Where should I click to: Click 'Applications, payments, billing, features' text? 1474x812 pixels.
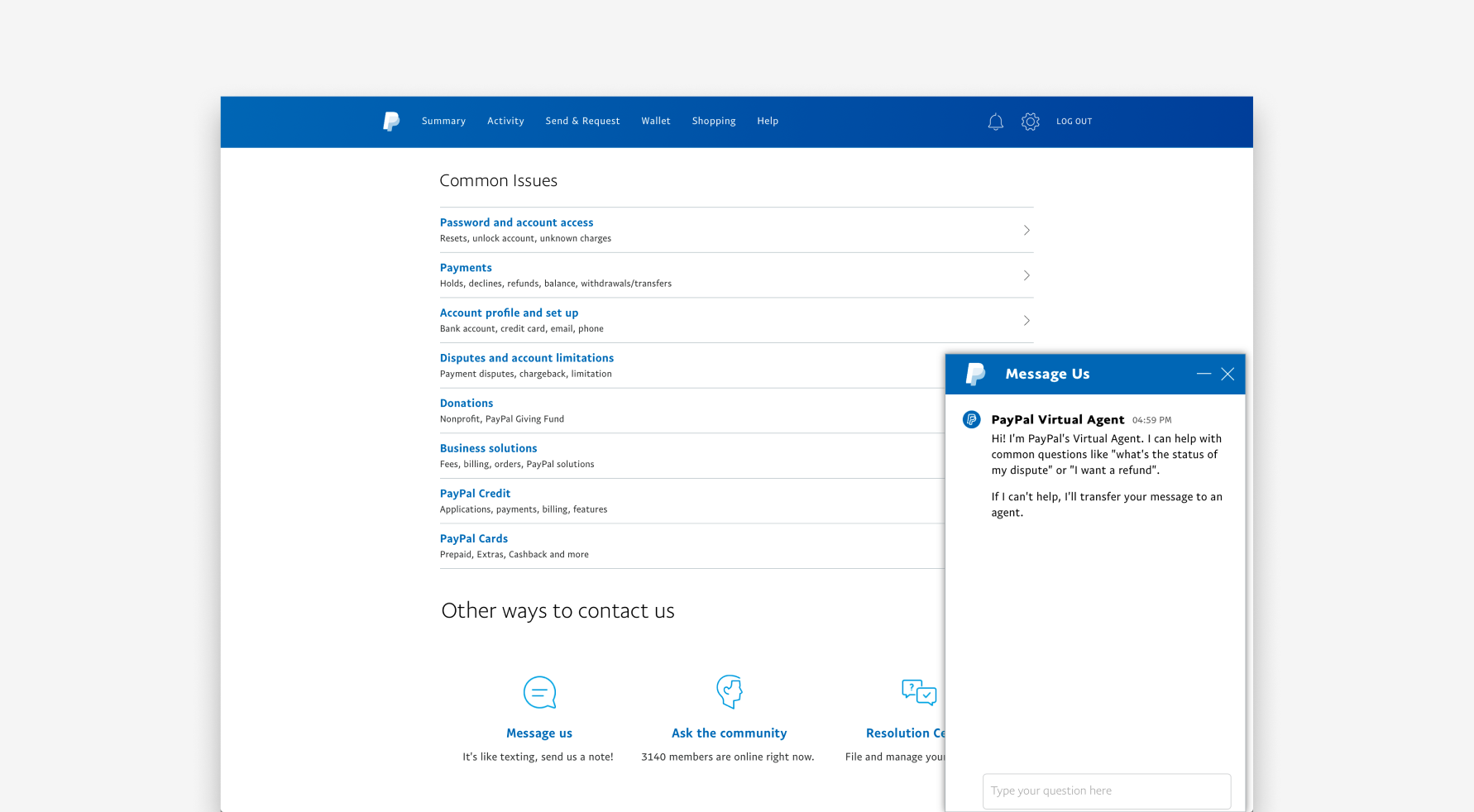click(523, 509)
